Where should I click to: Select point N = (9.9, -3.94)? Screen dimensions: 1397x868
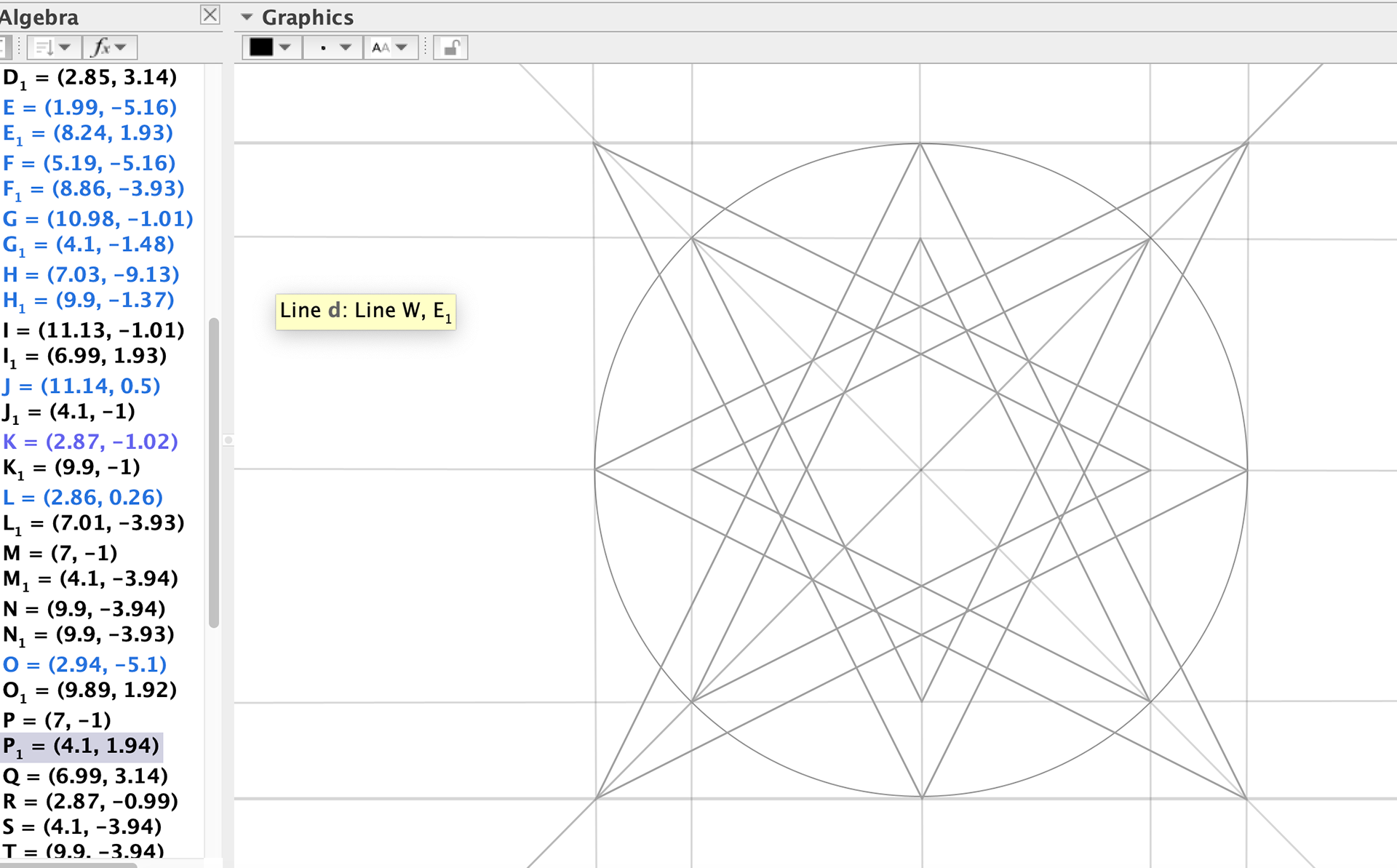click(84, 608)
